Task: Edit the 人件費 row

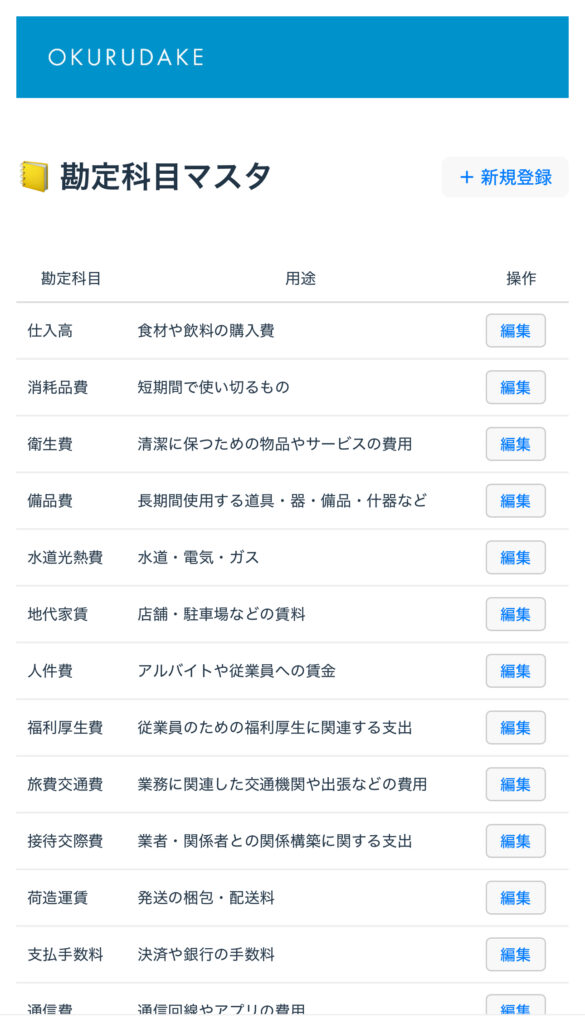Action: pos(515,671)
